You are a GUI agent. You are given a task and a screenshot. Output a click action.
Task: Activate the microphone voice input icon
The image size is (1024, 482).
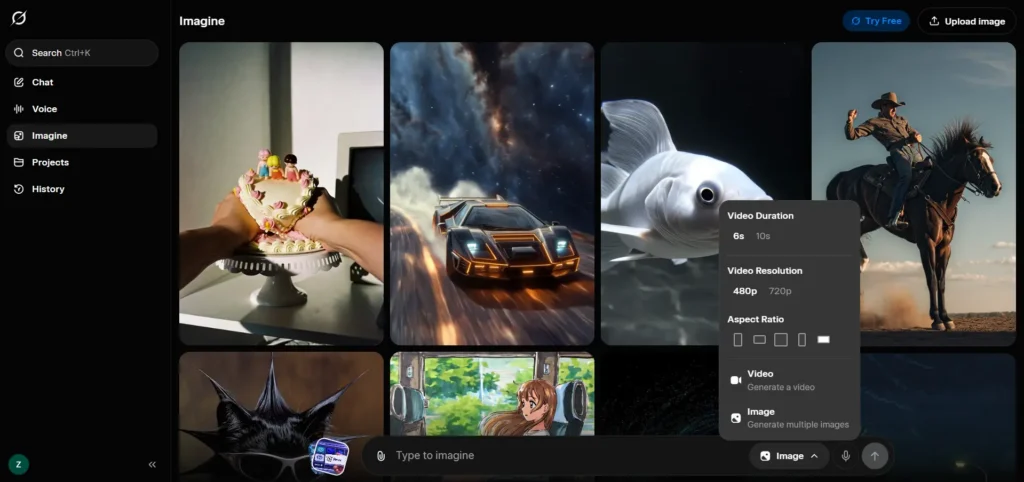pyautogui.click(x=846, y=456)
